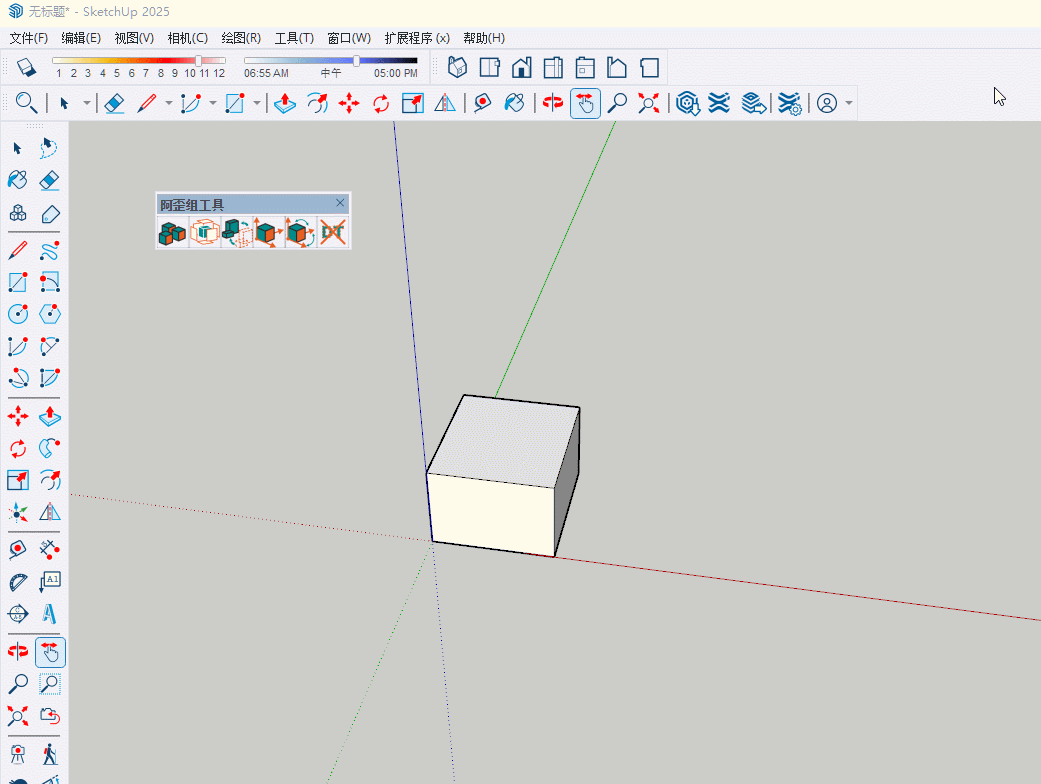Viewport: 1041px width, 784px height.
Task: Click the top face of the box
Action: (x=505, y=440)
